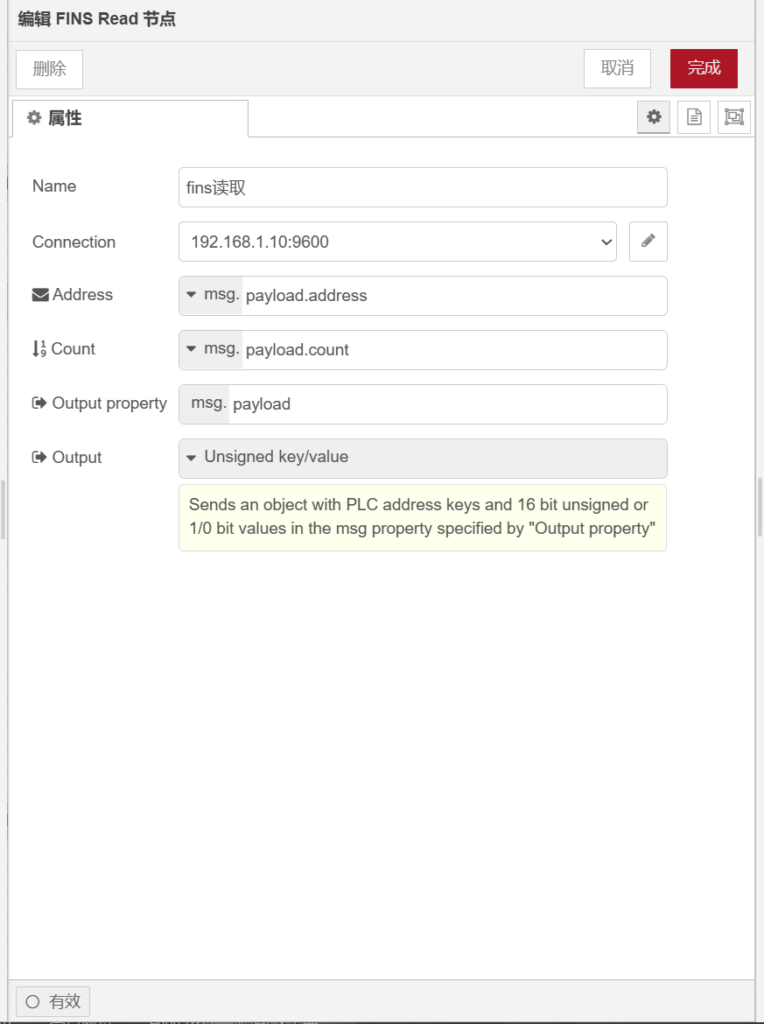Expand Connection dropdown 192.168.1.10:9600
764x1024 pixels.
coord(397,241)
